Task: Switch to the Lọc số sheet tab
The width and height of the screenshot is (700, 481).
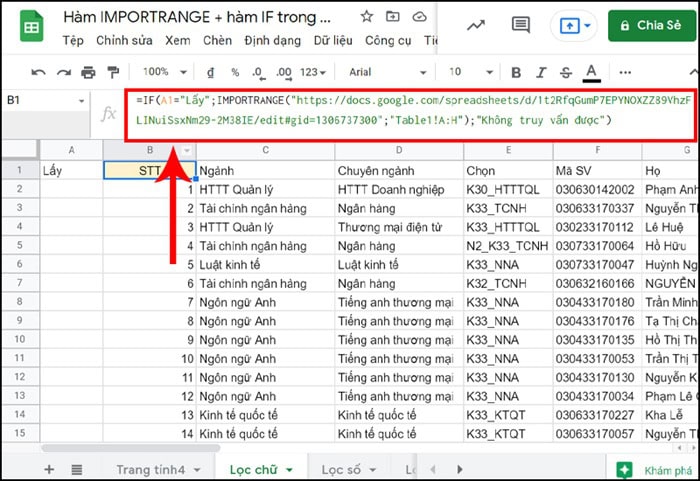Action: point(348,469)
